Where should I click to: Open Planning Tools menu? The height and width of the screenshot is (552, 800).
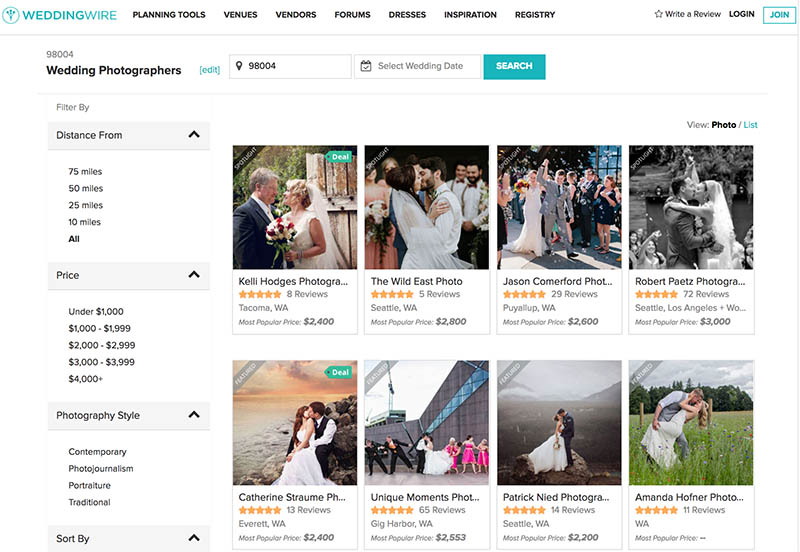[x=169, y=15]
